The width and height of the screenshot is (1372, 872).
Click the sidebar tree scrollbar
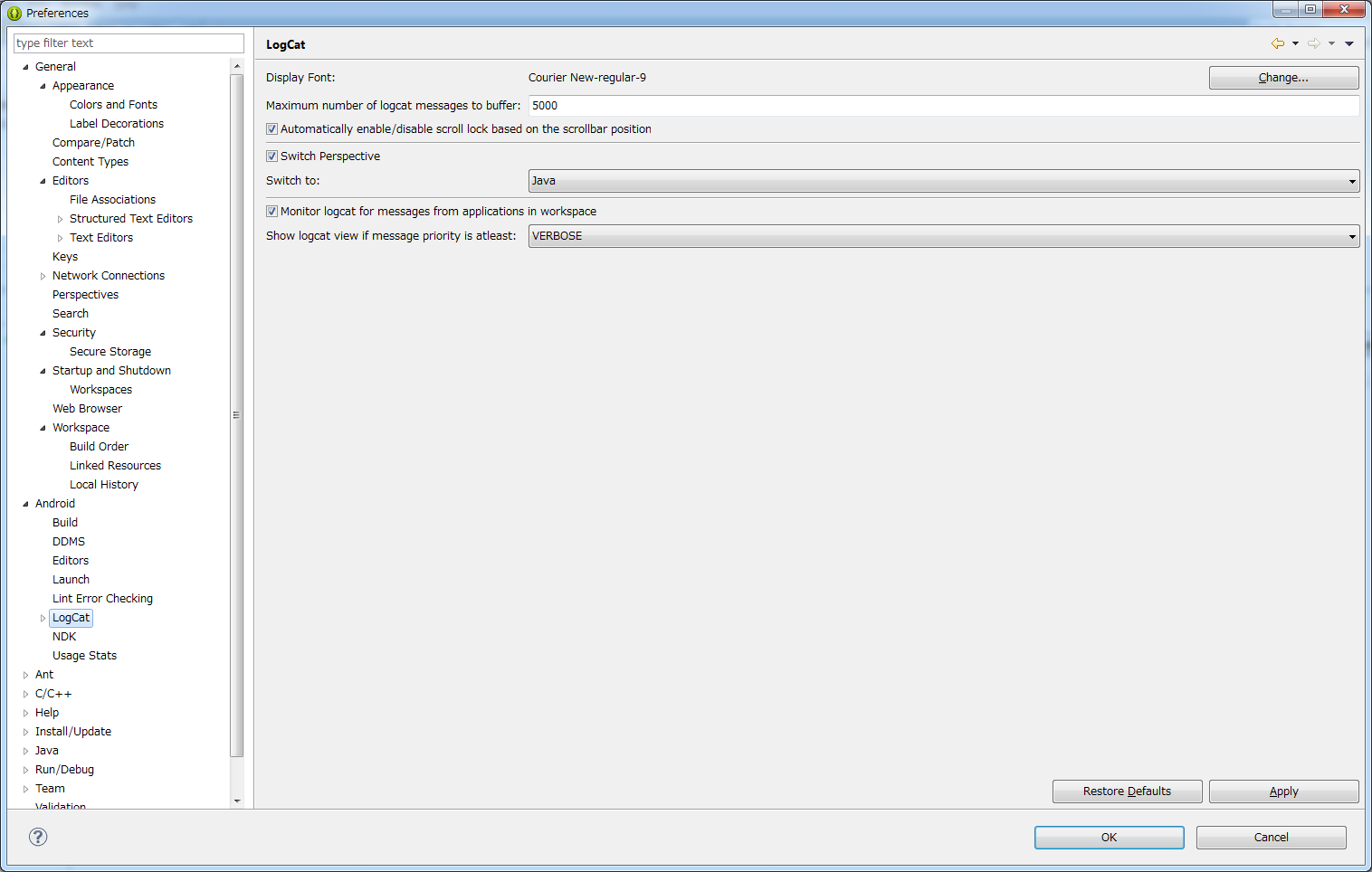237,415
